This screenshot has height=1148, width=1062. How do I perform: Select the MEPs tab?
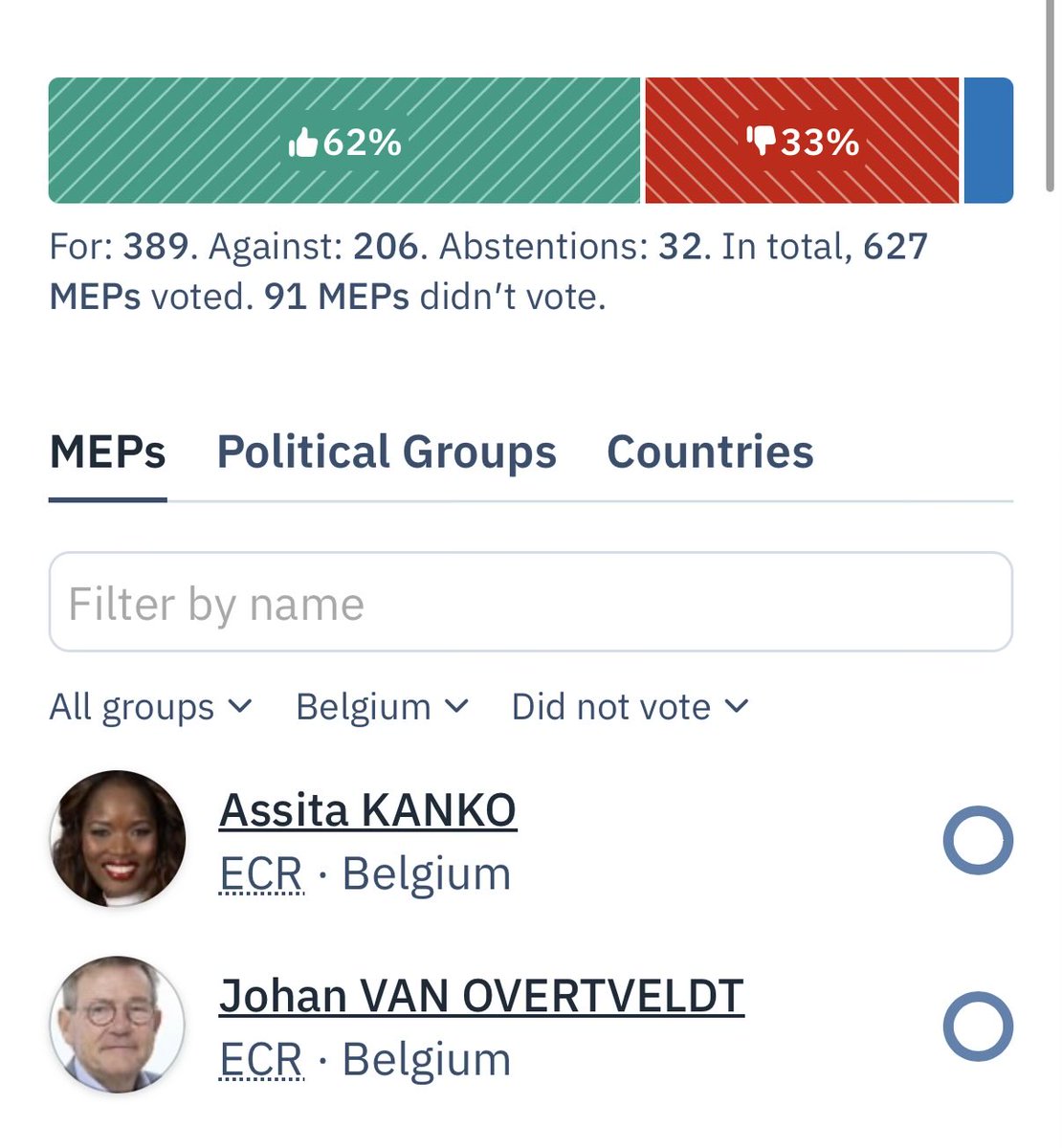[x=108, y=453]
